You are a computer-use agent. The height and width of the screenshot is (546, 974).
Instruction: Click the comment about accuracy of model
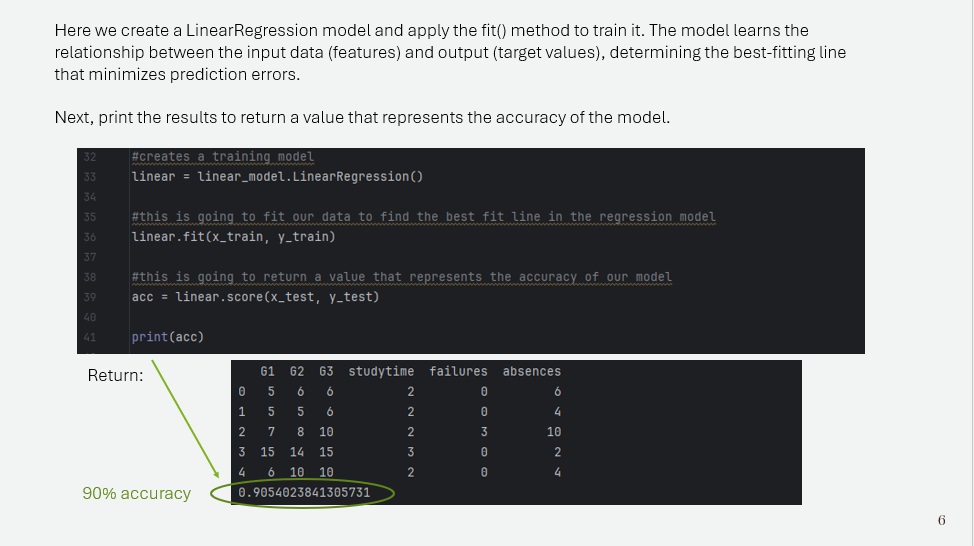tap(401, 277)
